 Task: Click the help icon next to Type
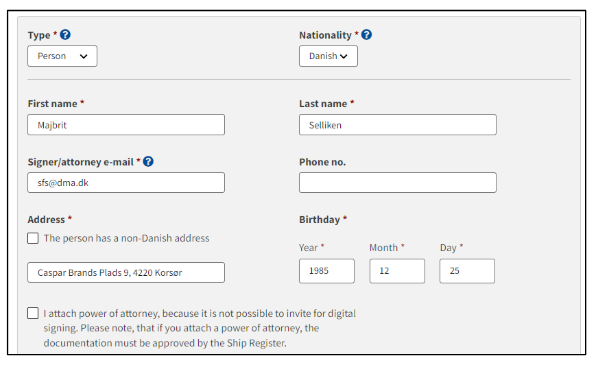click(x=65, y=35)
